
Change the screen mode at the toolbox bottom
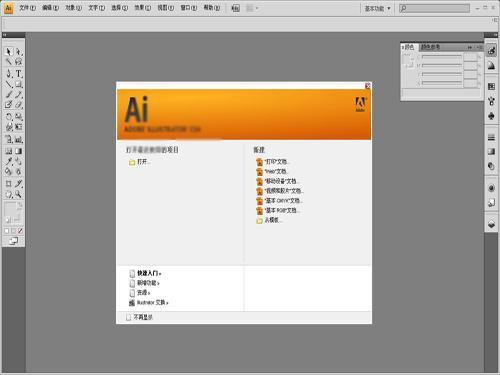(13, 241)
